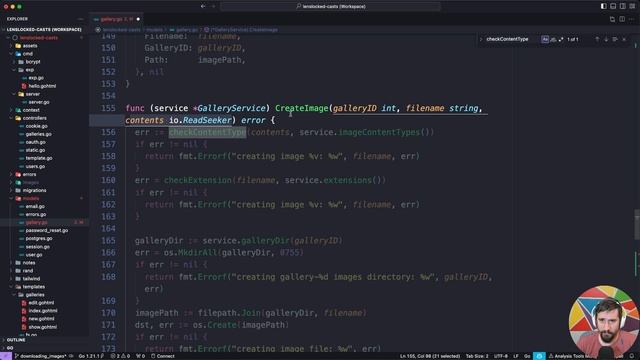Open edit.gohtml template
The width and height of the screenshot is (640, 360).
(41, 303)
